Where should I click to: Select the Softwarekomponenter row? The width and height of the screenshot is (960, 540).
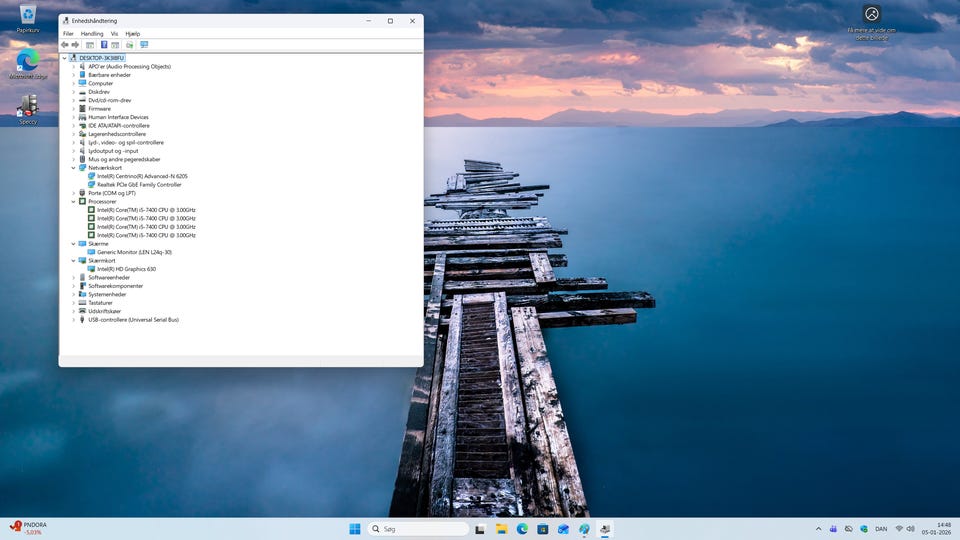(116, 286)
